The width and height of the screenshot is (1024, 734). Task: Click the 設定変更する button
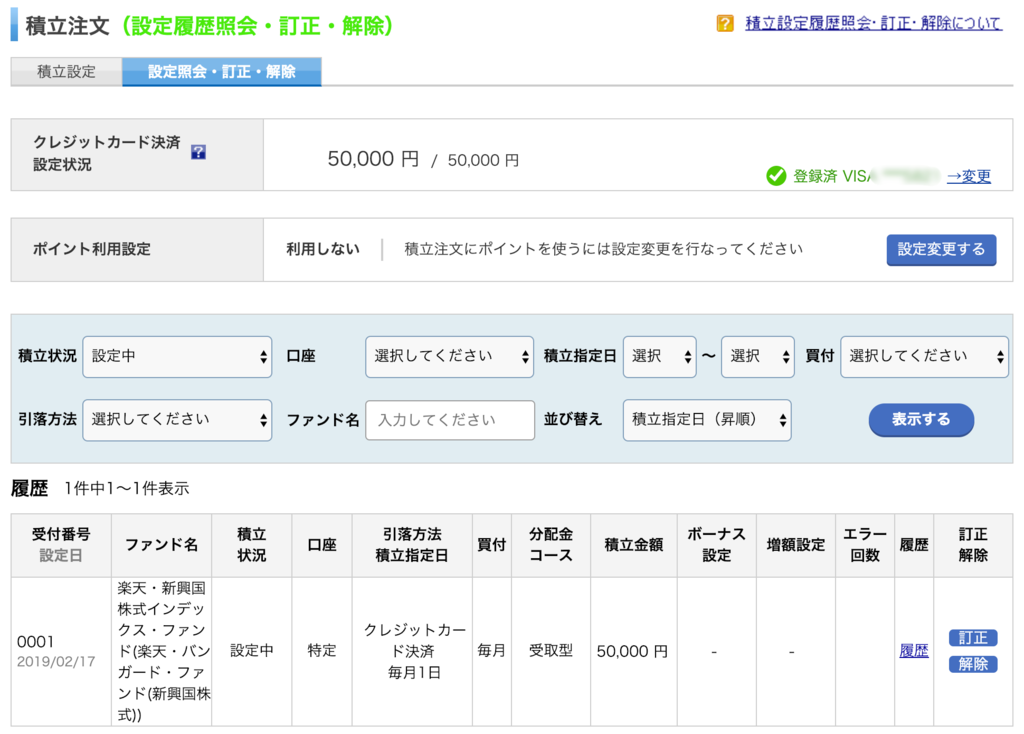tap(941, 249)
